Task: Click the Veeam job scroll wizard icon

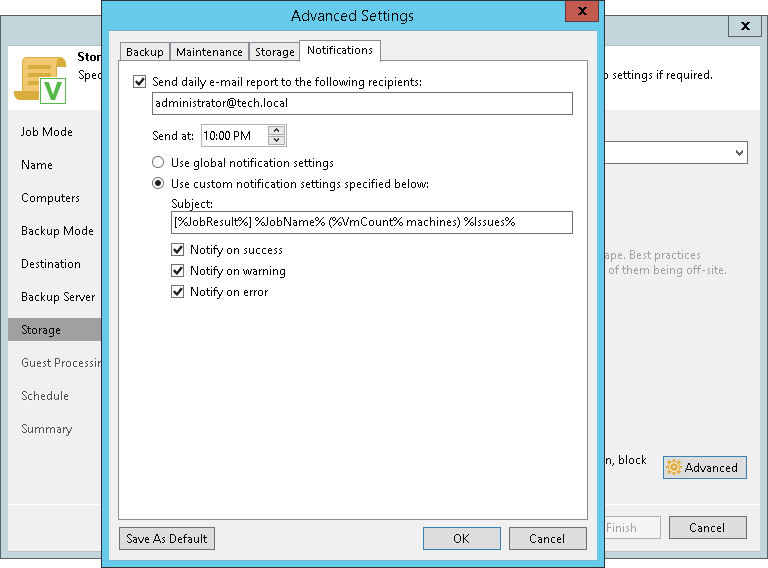Action: tap(40, 80)
